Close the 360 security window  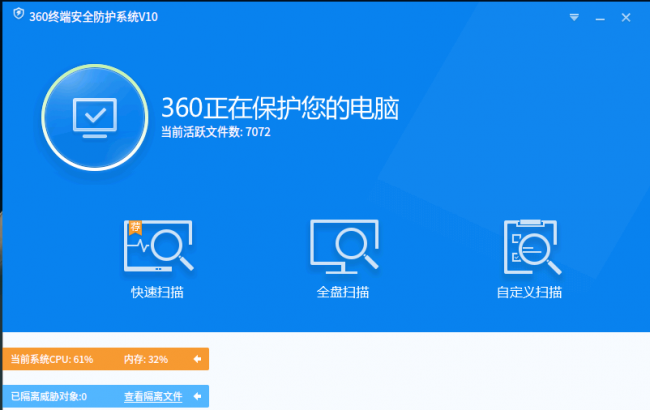tap(626, 17)
